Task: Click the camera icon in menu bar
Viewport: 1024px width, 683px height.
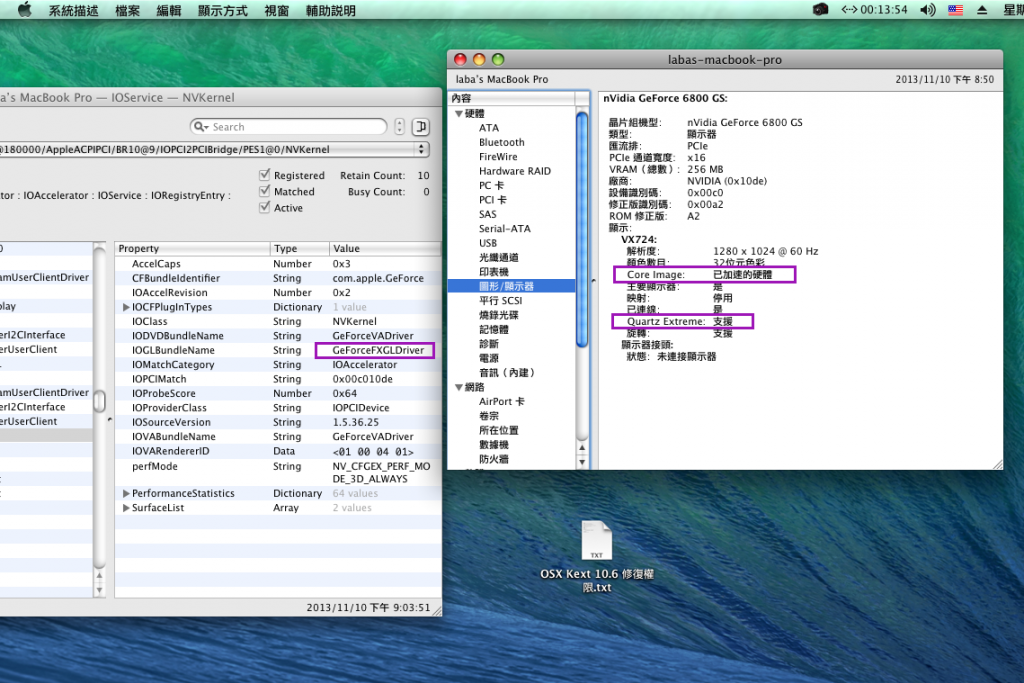Action: coord(820,10)
